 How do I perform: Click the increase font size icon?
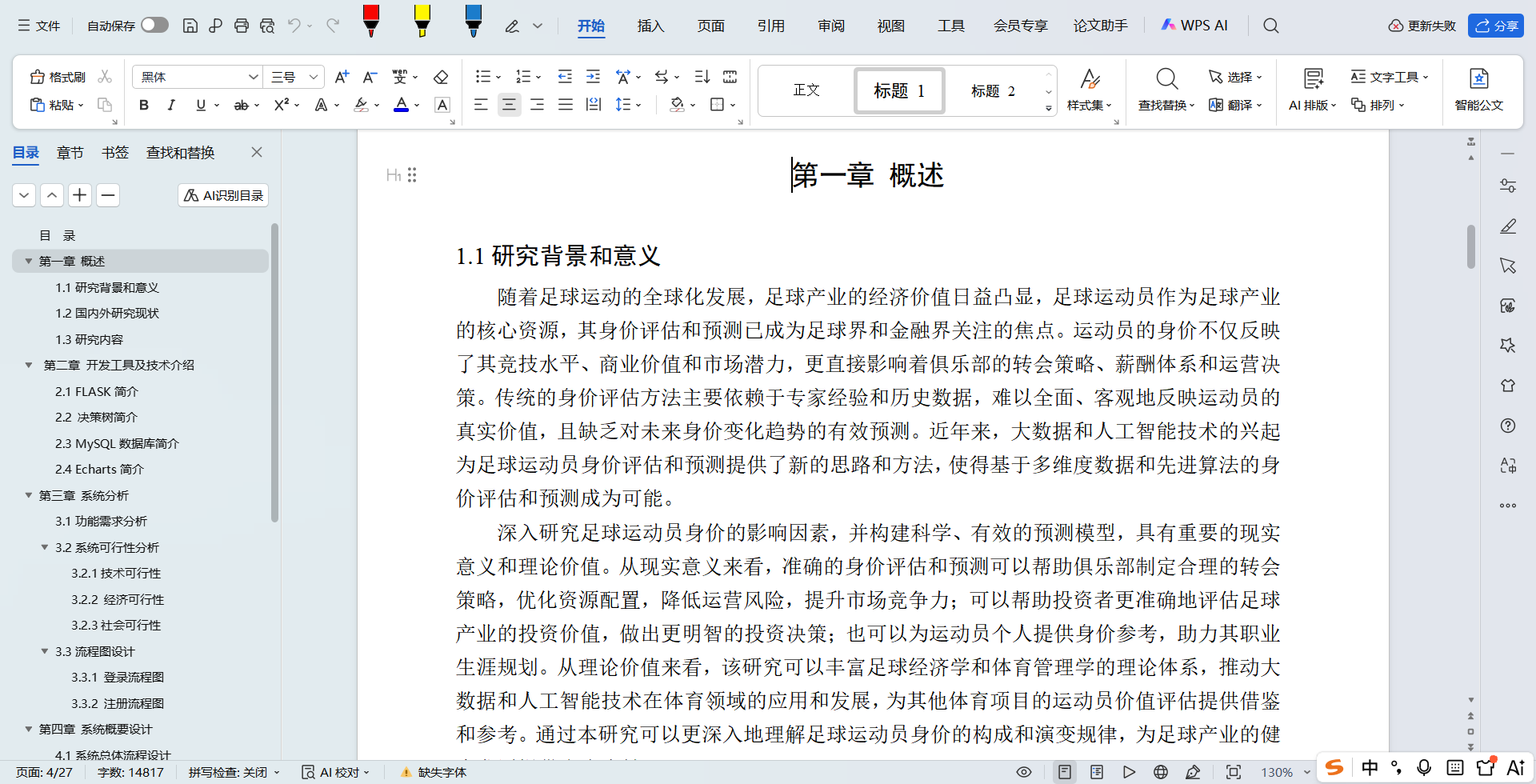pos(342,77)
